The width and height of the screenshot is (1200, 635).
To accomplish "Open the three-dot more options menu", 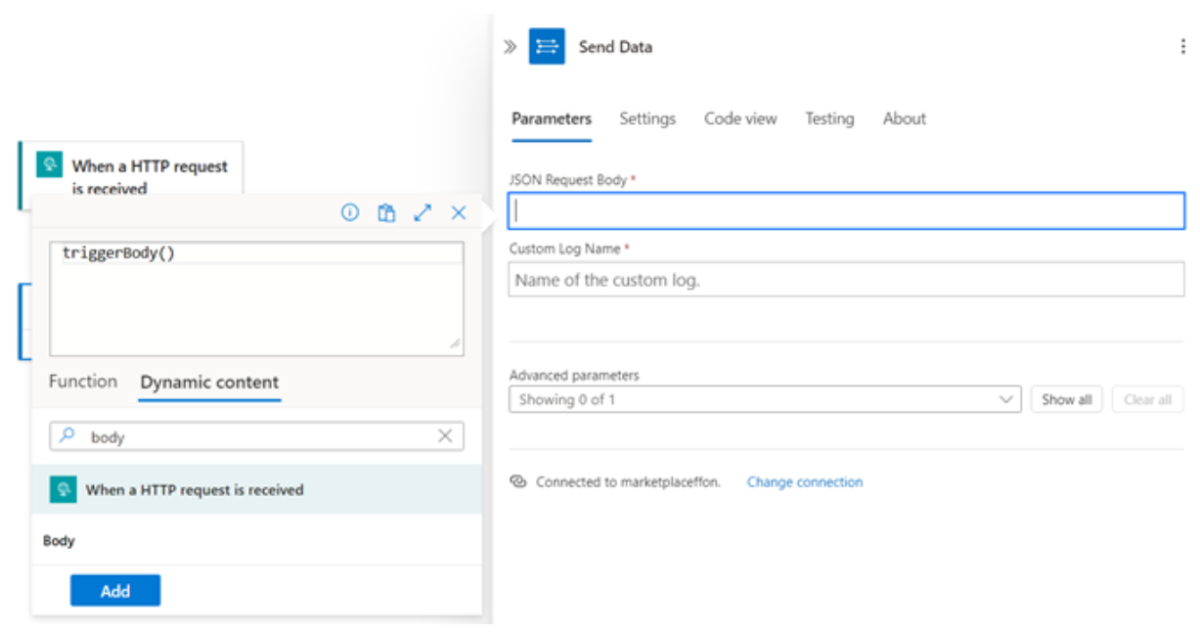I will pyautogui.click(x=1183, y=47).
